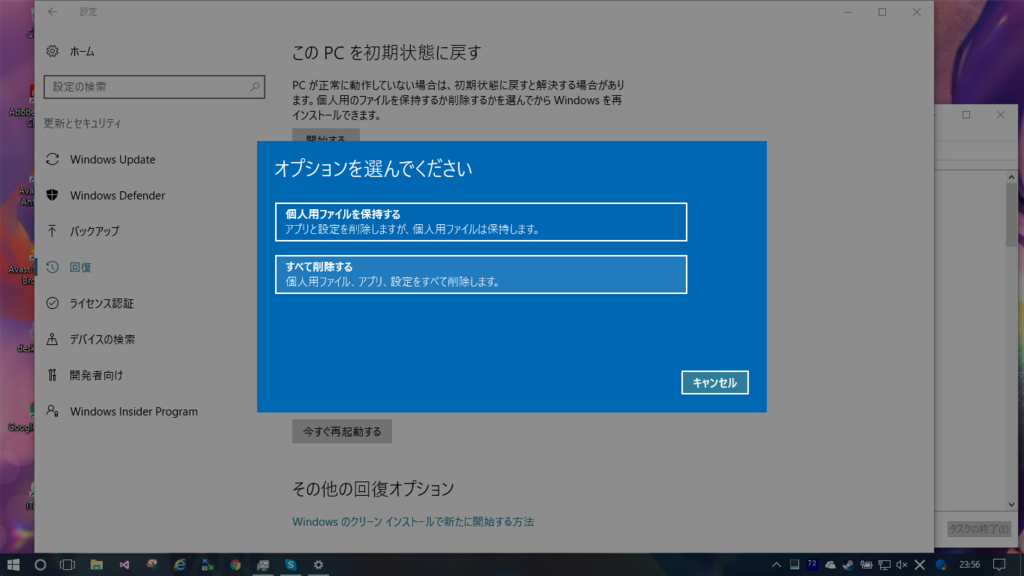Click the 今すぐ再起動する button
The height and width of the screenshot is (576, 1024).
point(342,432)
